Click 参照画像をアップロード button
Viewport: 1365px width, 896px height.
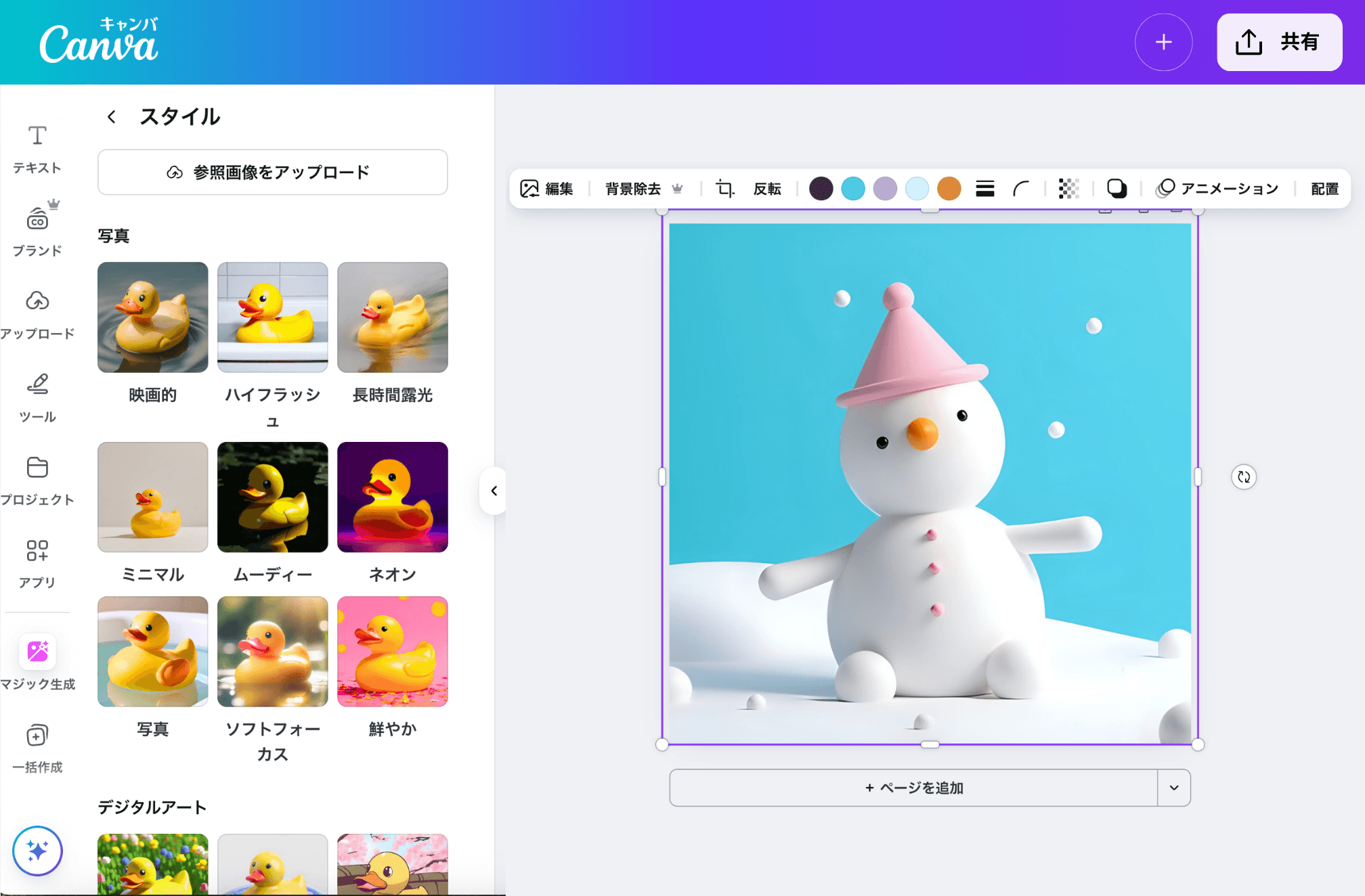point(272,172)
